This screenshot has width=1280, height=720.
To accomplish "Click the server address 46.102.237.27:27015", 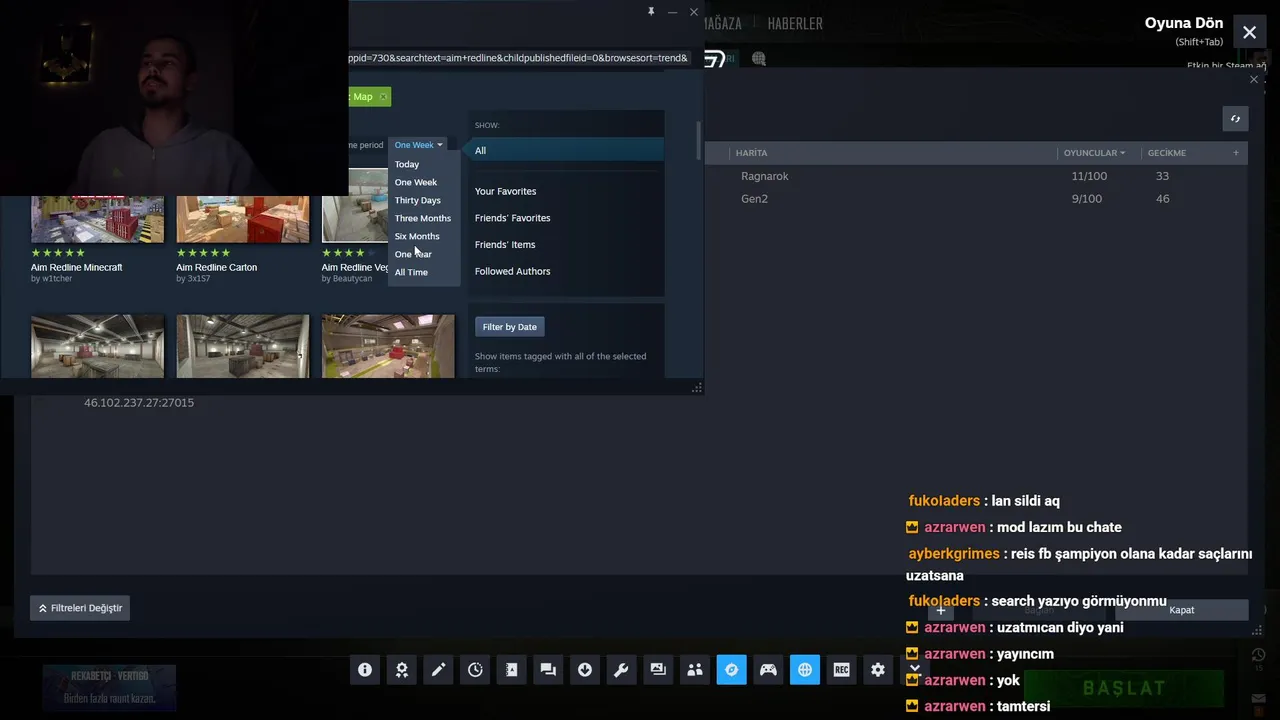I will 139,403.
